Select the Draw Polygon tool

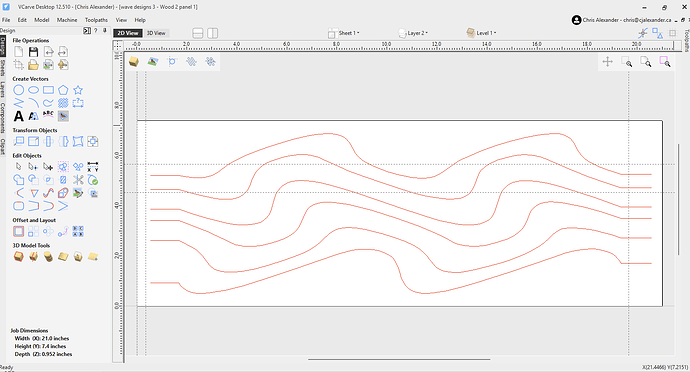click(63, 90)
